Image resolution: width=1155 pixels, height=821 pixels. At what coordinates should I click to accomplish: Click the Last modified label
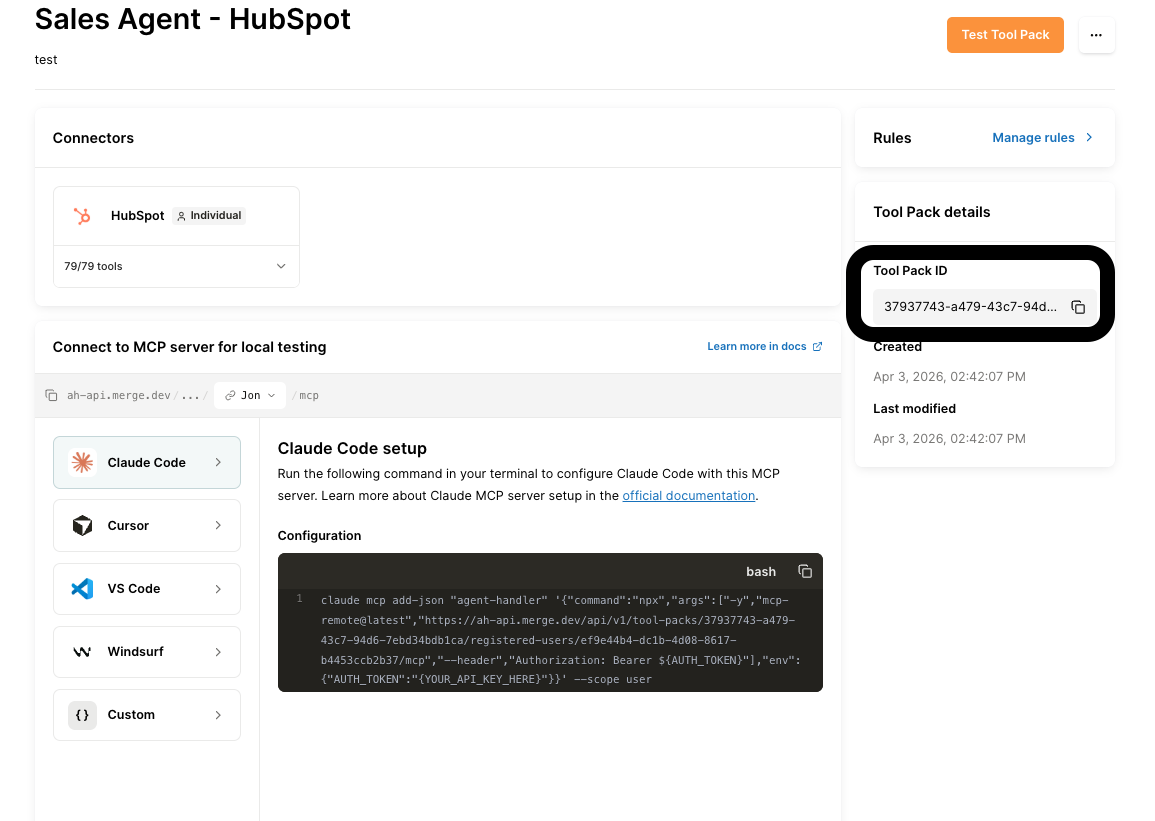click(914, 409)
